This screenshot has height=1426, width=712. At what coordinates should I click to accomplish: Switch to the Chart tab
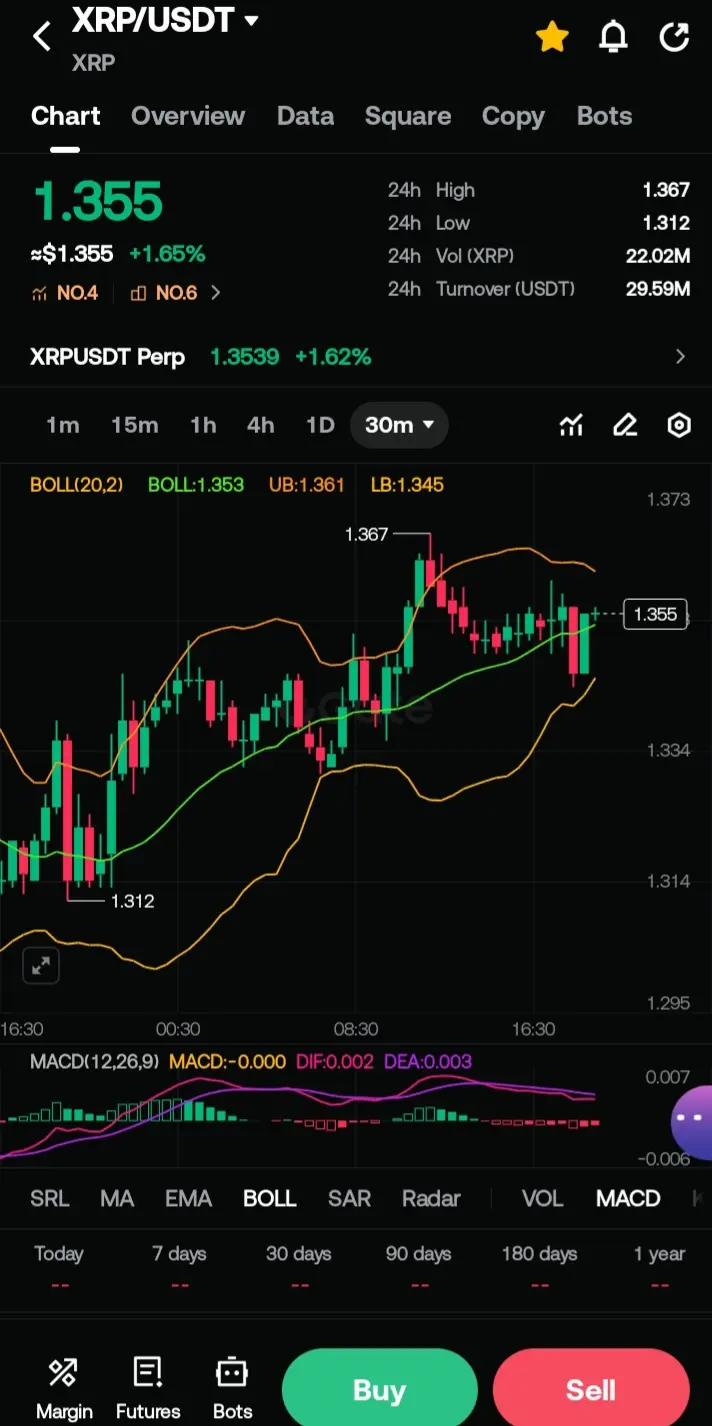click(66, 116)
